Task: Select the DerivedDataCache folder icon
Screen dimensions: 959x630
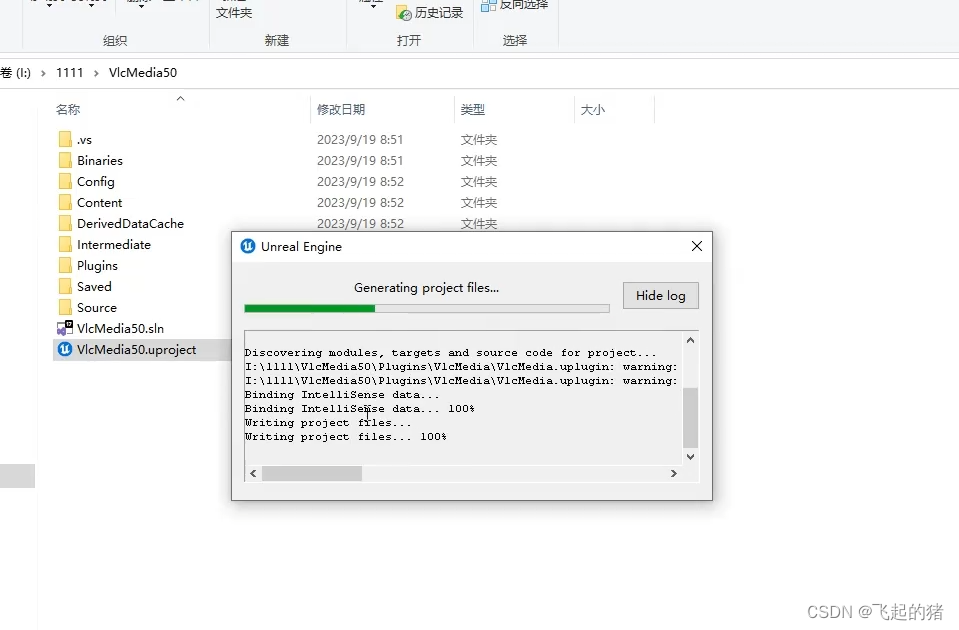Action: (65, 223)
